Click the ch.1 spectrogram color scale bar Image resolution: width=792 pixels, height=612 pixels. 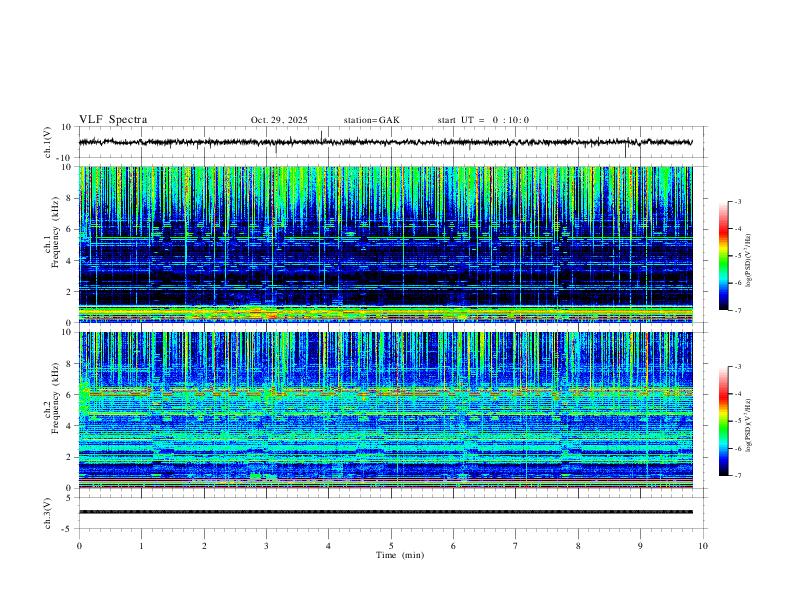click(724, 256)
